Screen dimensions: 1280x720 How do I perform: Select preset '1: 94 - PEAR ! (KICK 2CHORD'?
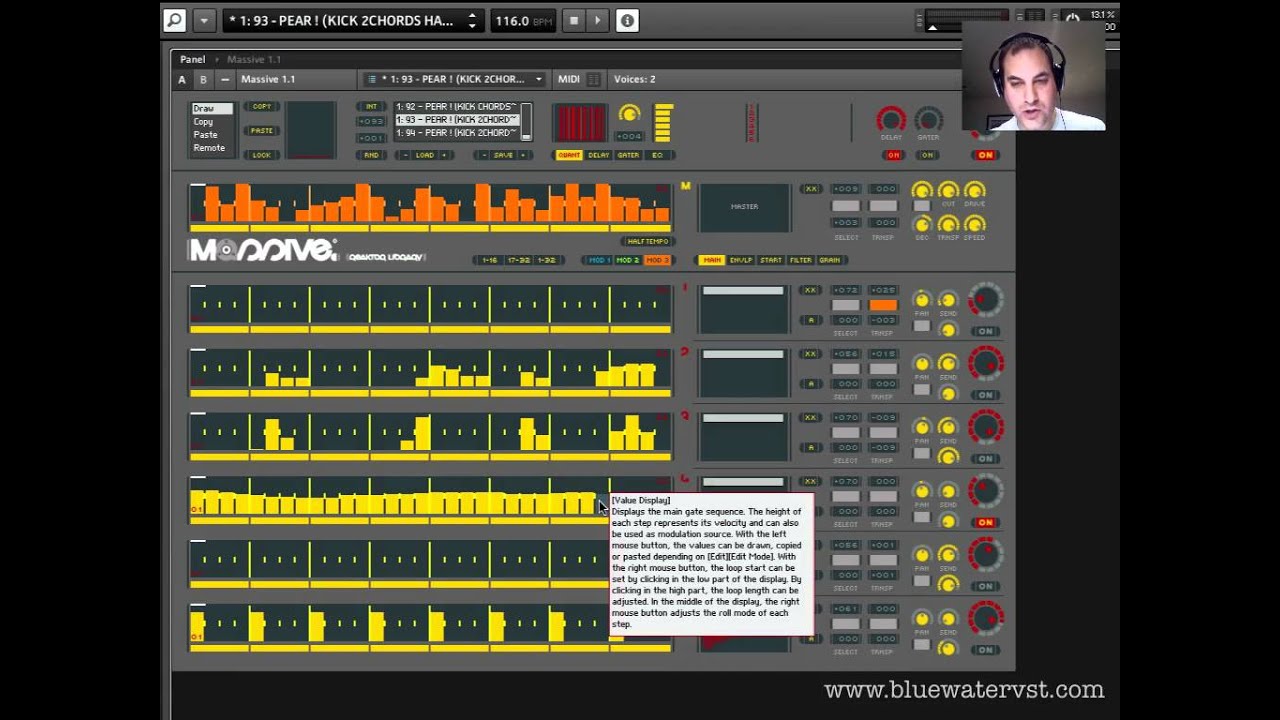point(456,133)
